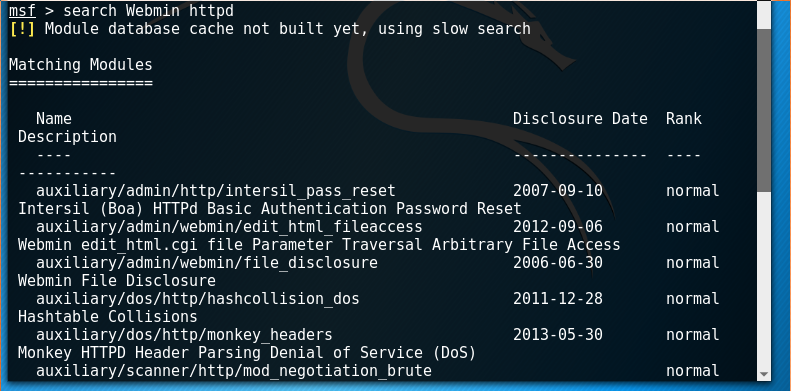The width and height of the screenshot is (791, 391).
Task: Click the 'Disclosure Date' column header
Action: pos(580,119)
